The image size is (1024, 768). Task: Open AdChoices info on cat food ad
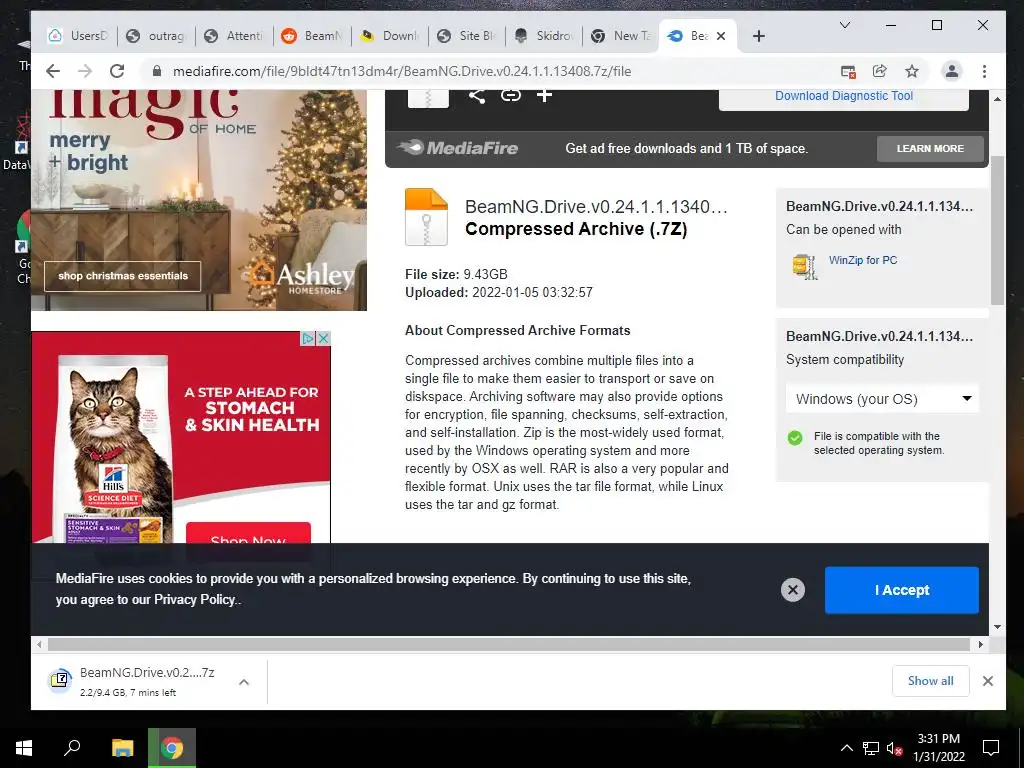[x=308, y=338]
